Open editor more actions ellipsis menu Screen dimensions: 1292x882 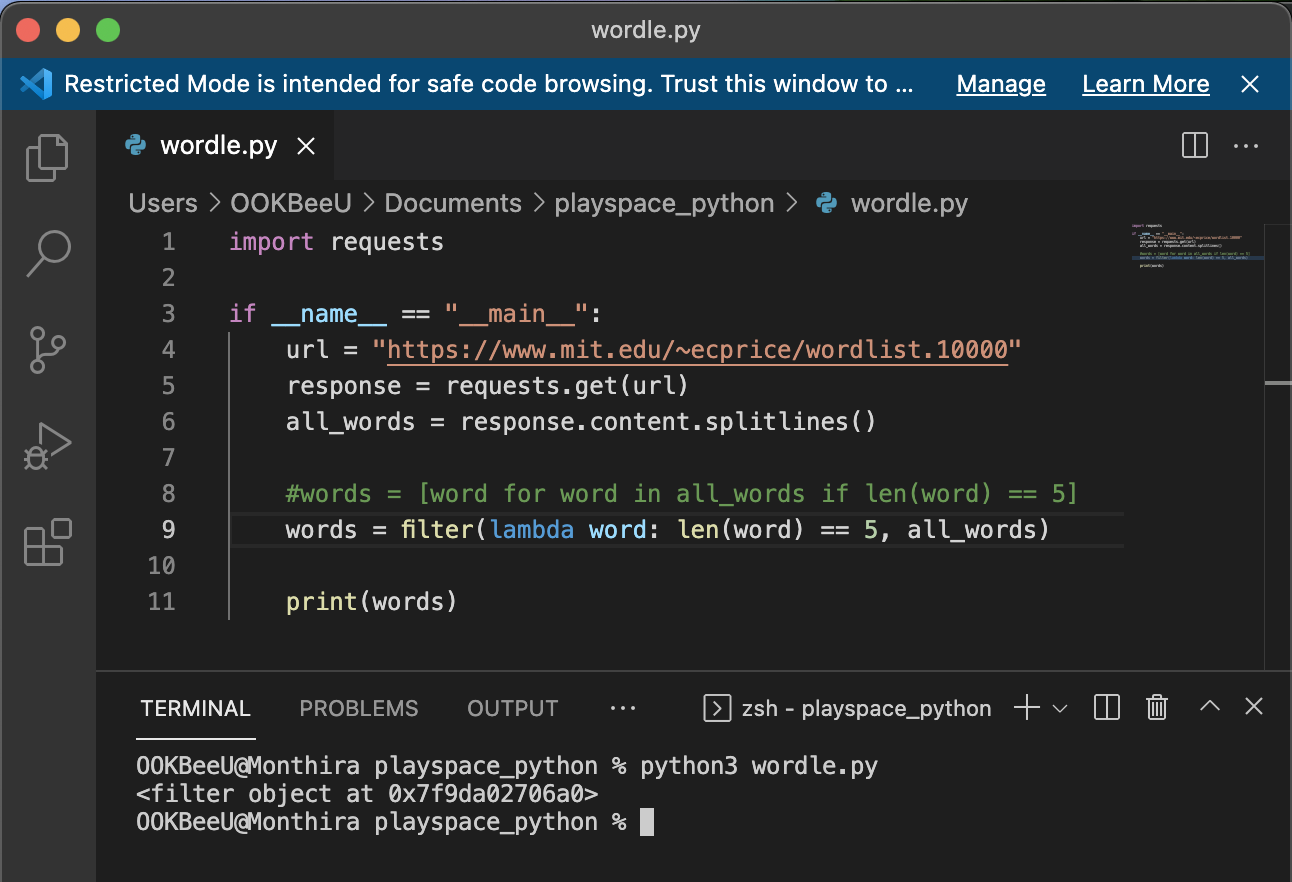pos(1245,145)
